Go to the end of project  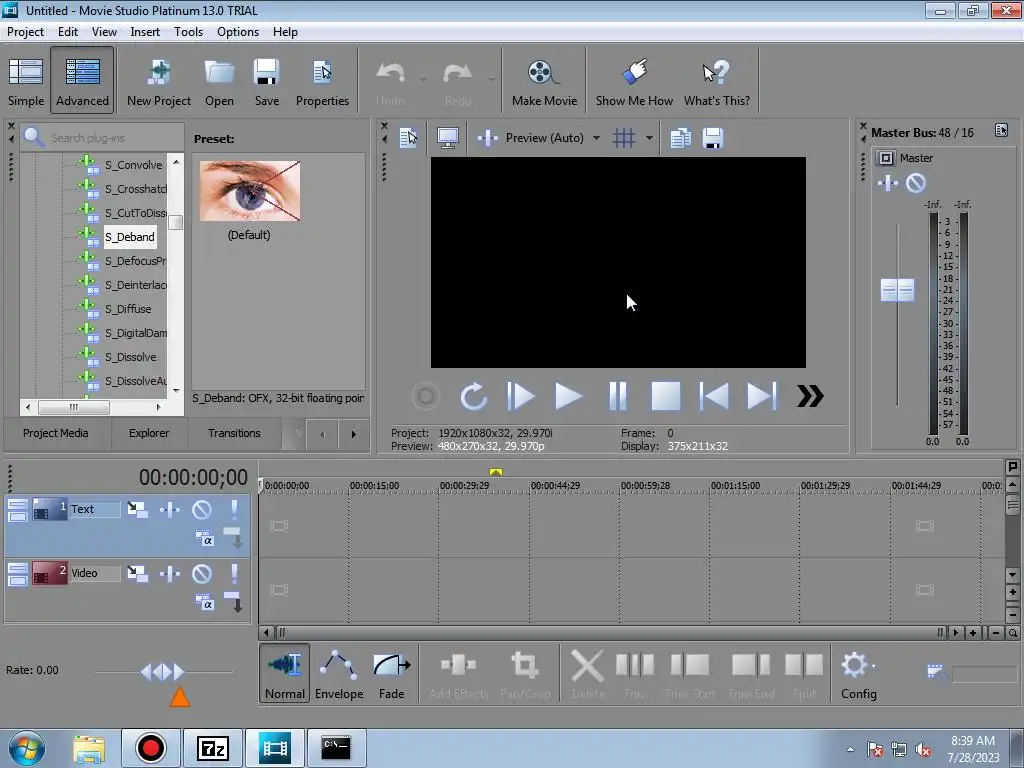pyautogui.click(x=761, y=396)
